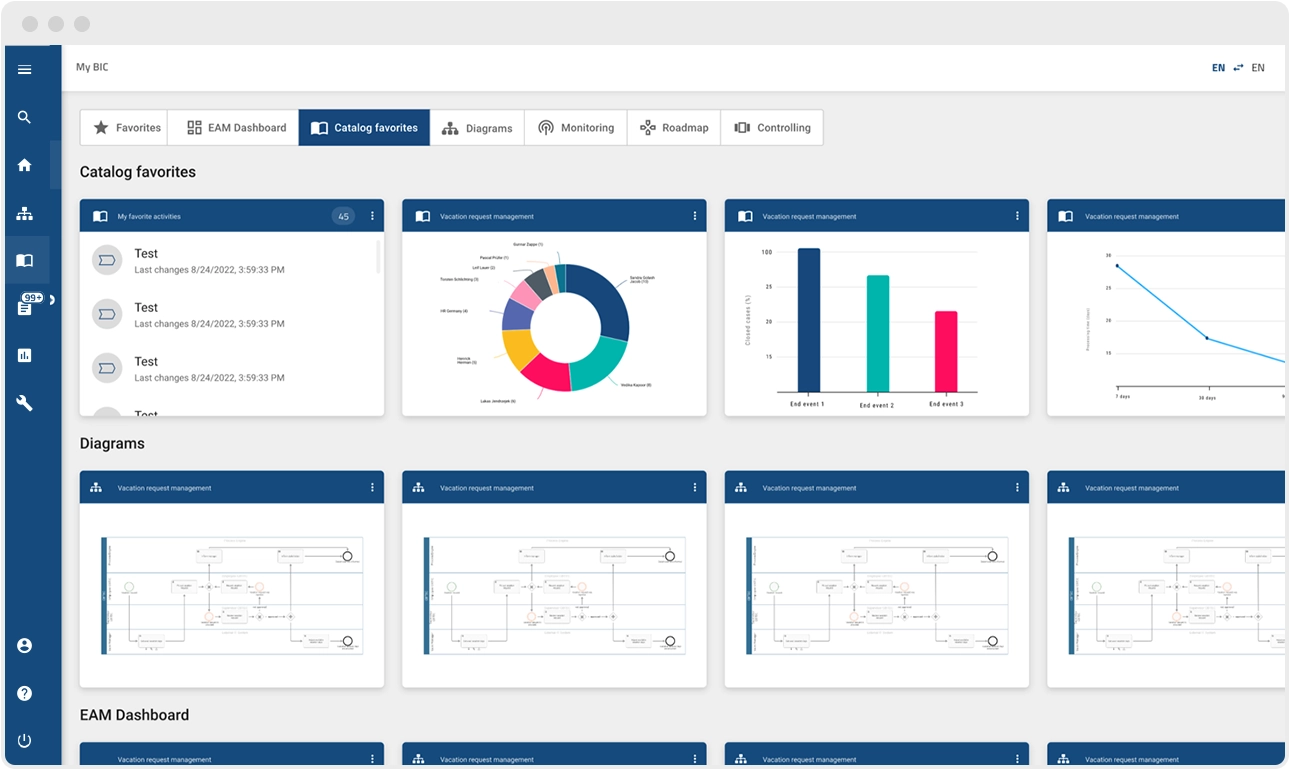The image size is (1290, 770).
Task: Open the user profile sidebar icon
Action: pyautogui.click(x=25, y=646)
